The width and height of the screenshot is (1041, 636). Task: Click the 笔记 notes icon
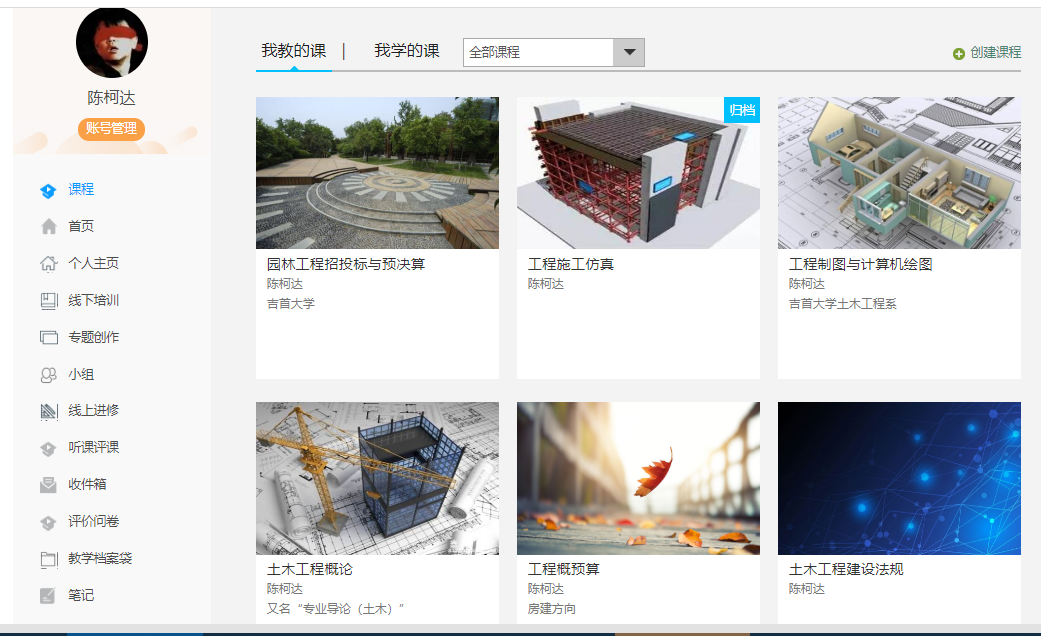coord(48,596)
